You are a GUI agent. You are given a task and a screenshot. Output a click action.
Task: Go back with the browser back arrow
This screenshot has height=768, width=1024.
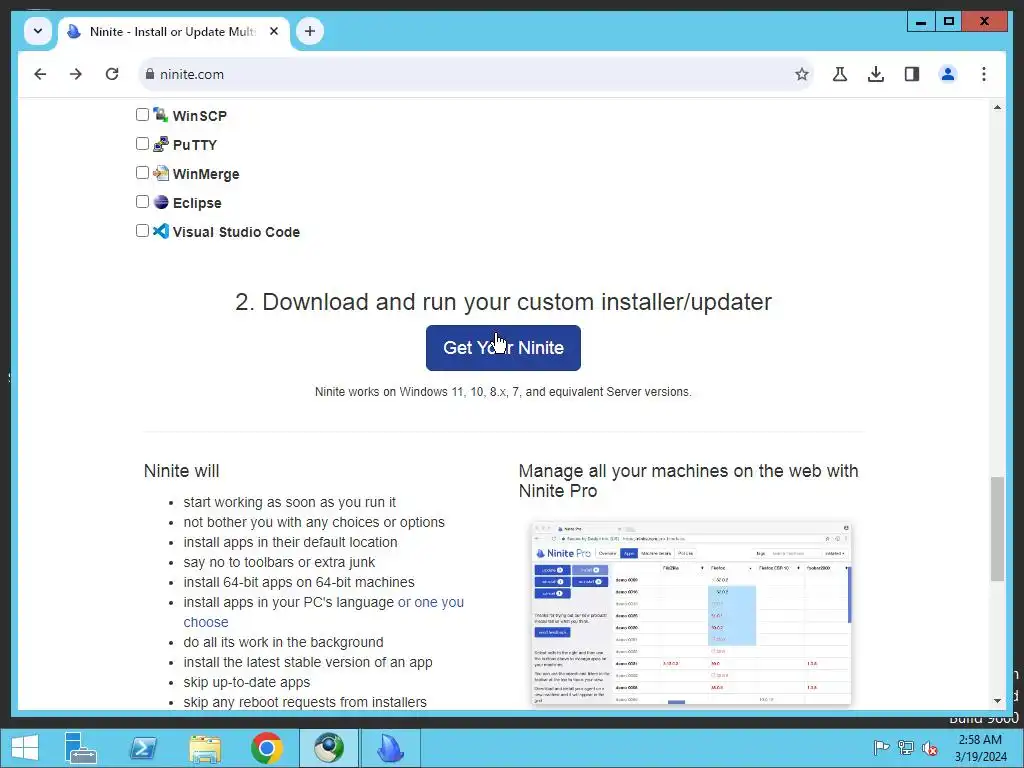coord(40,74)
